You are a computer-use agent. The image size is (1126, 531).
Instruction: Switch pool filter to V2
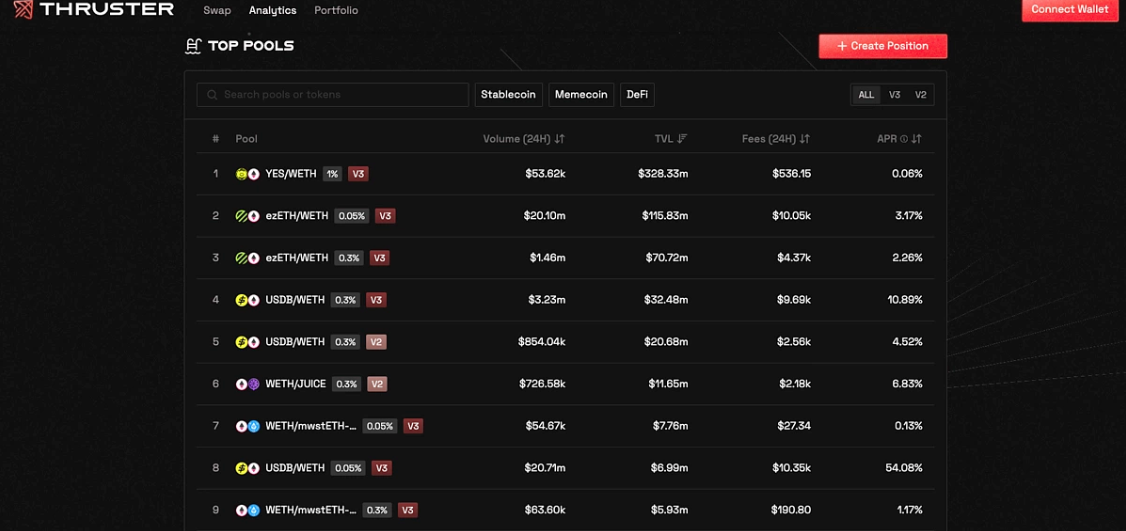click(921, 95)
